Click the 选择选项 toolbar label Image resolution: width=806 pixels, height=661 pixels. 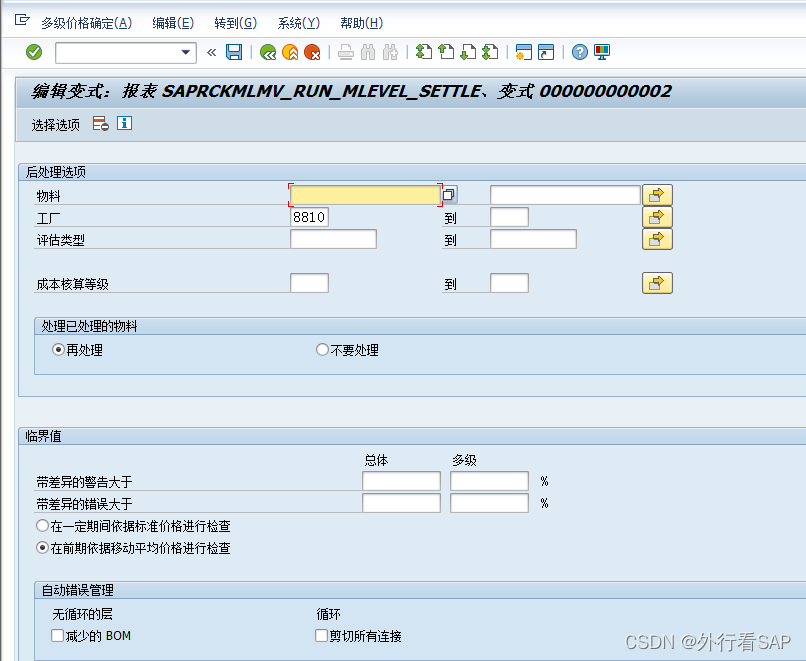(x=56, y=125)
